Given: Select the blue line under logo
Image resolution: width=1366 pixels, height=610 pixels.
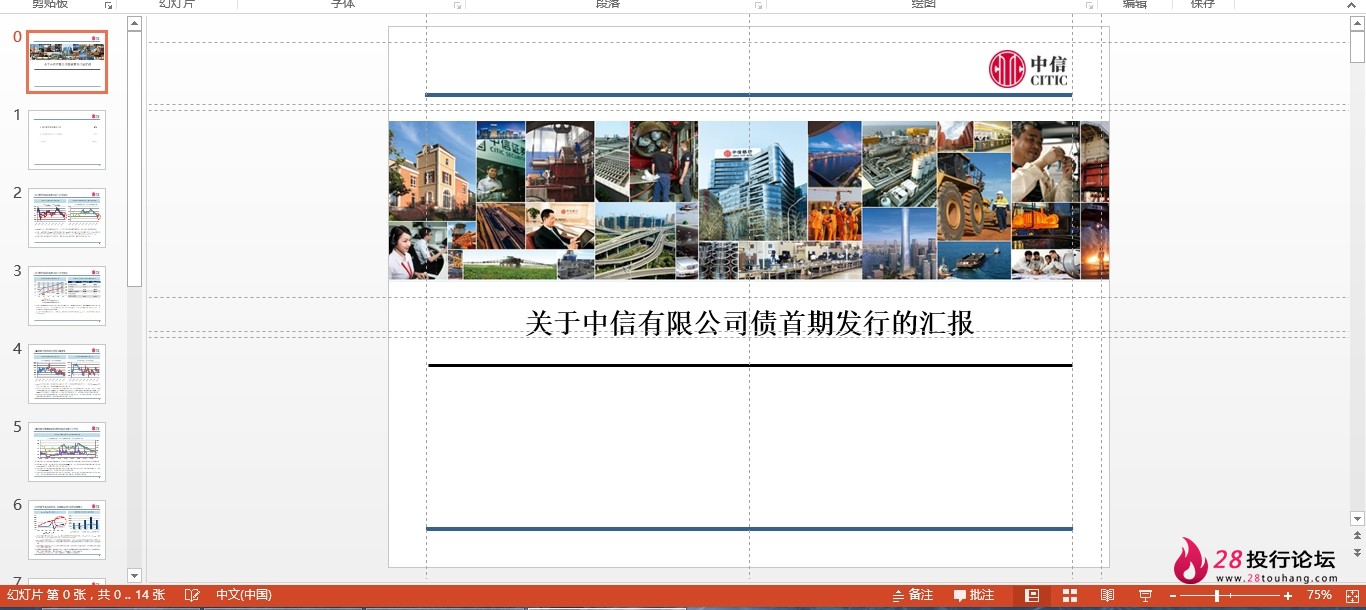Looking at the screenshot, I should click(x=748, y=95).
